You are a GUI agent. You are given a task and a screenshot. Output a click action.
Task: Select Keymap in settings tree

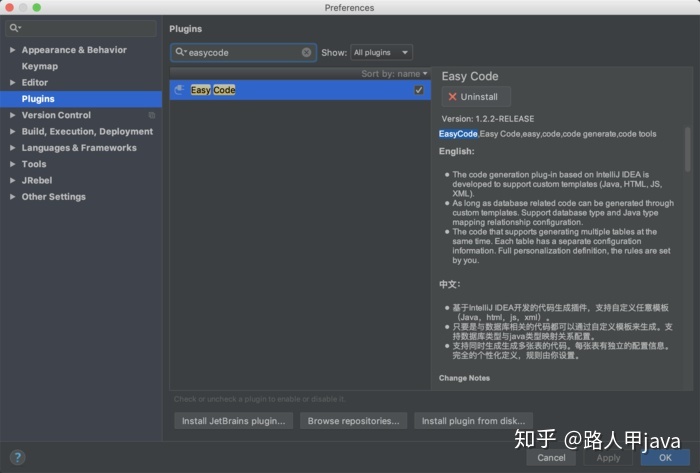[x=40, y=66]
